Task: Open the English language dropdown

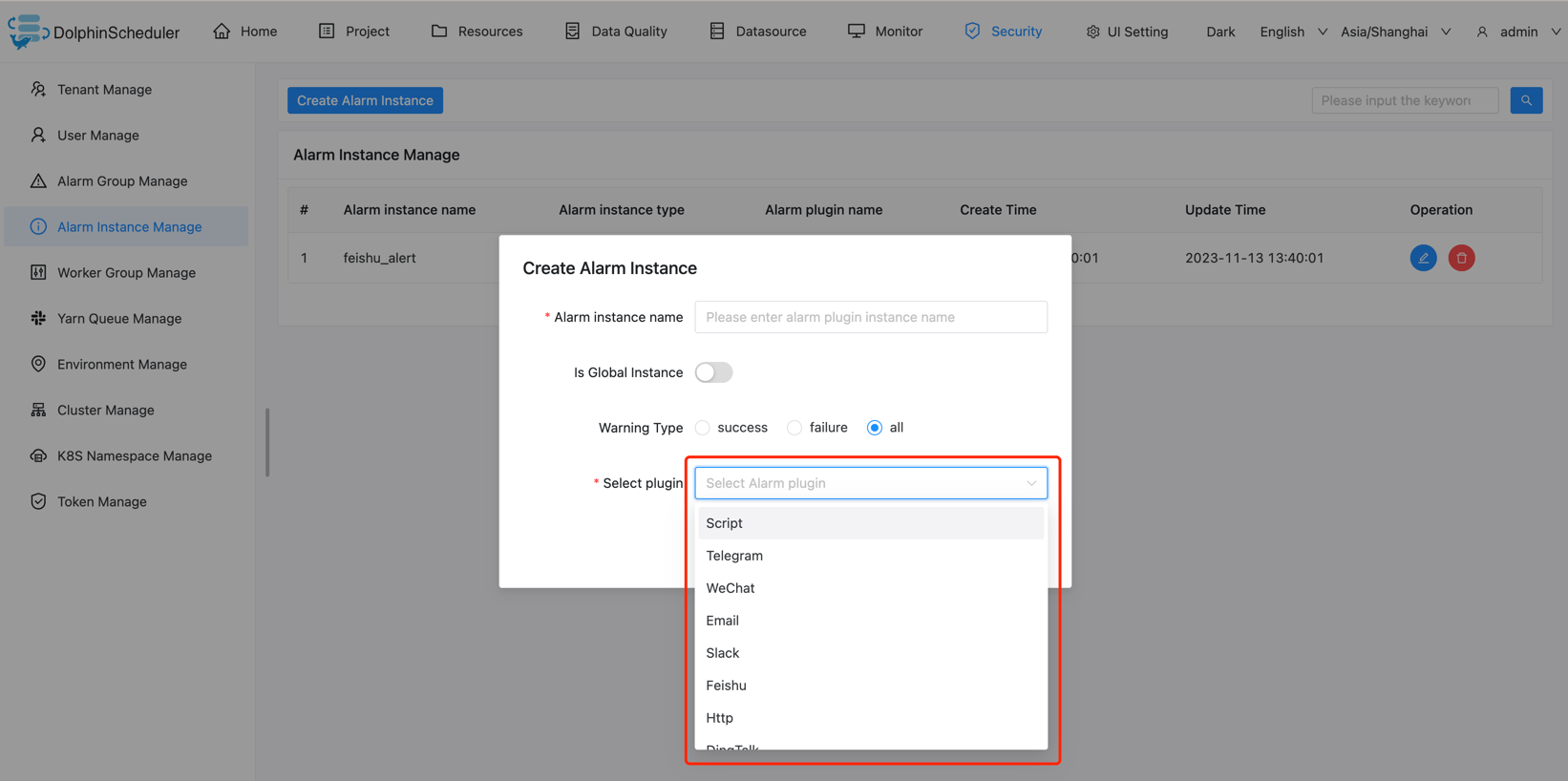Action: [x=1292, y=32]
